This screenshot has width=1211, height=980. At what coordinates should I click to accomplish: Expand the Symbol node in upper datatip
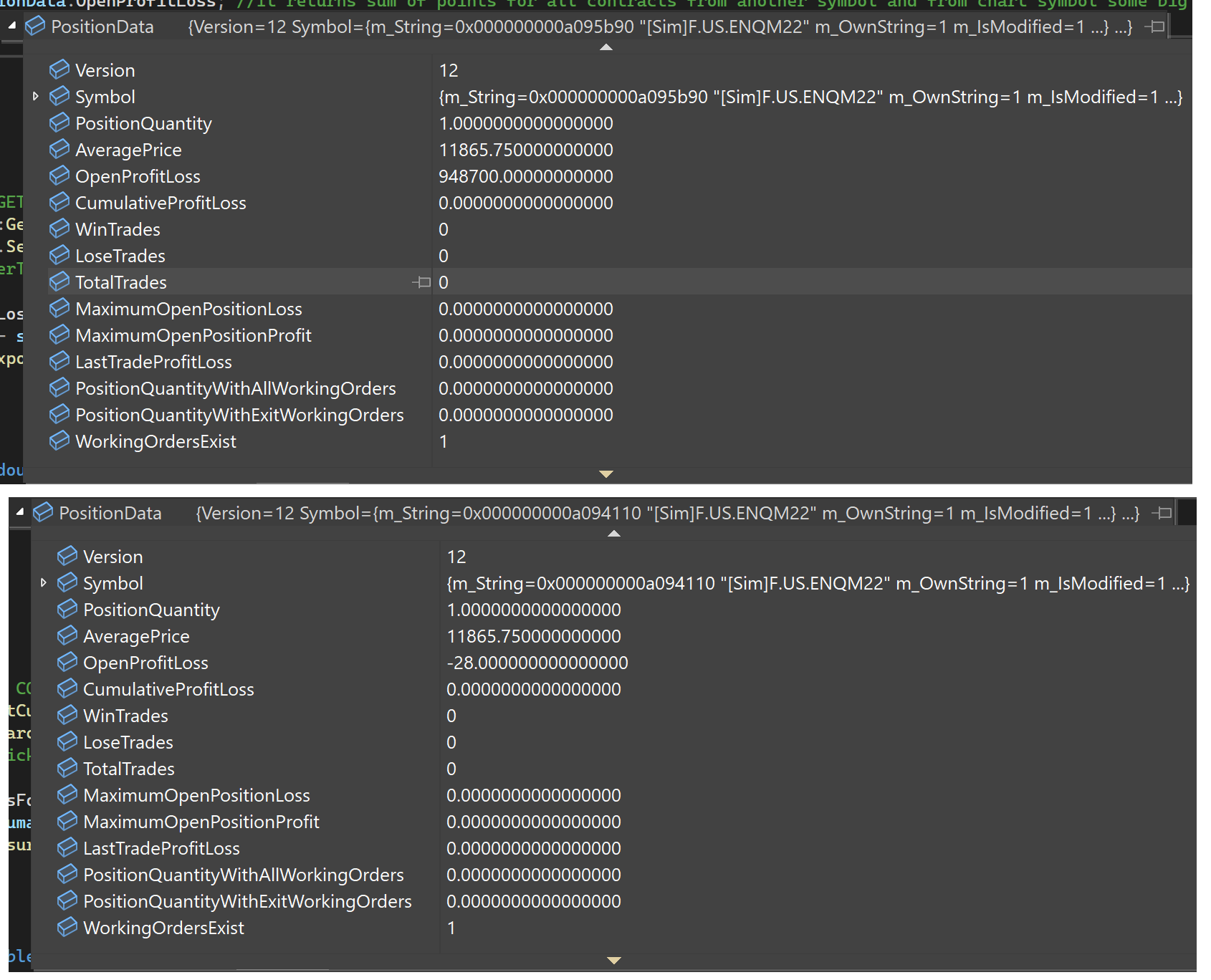pos(35,96)
